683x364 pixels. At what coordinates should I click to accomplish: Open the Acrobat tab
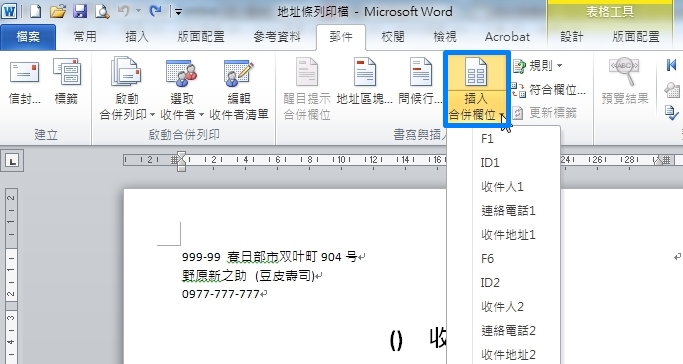pos(507,37)
